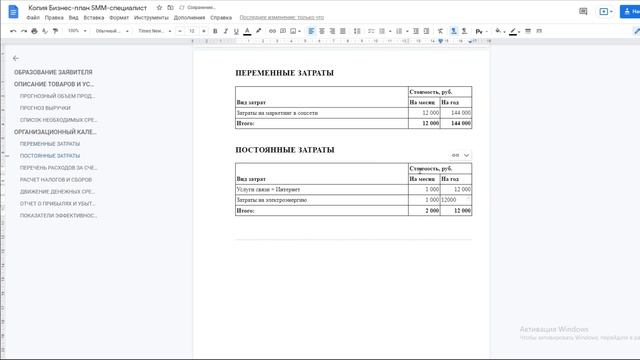Open the Times New font dropdown
Viewport: 640px width, 360px height.
coord(154,31)
